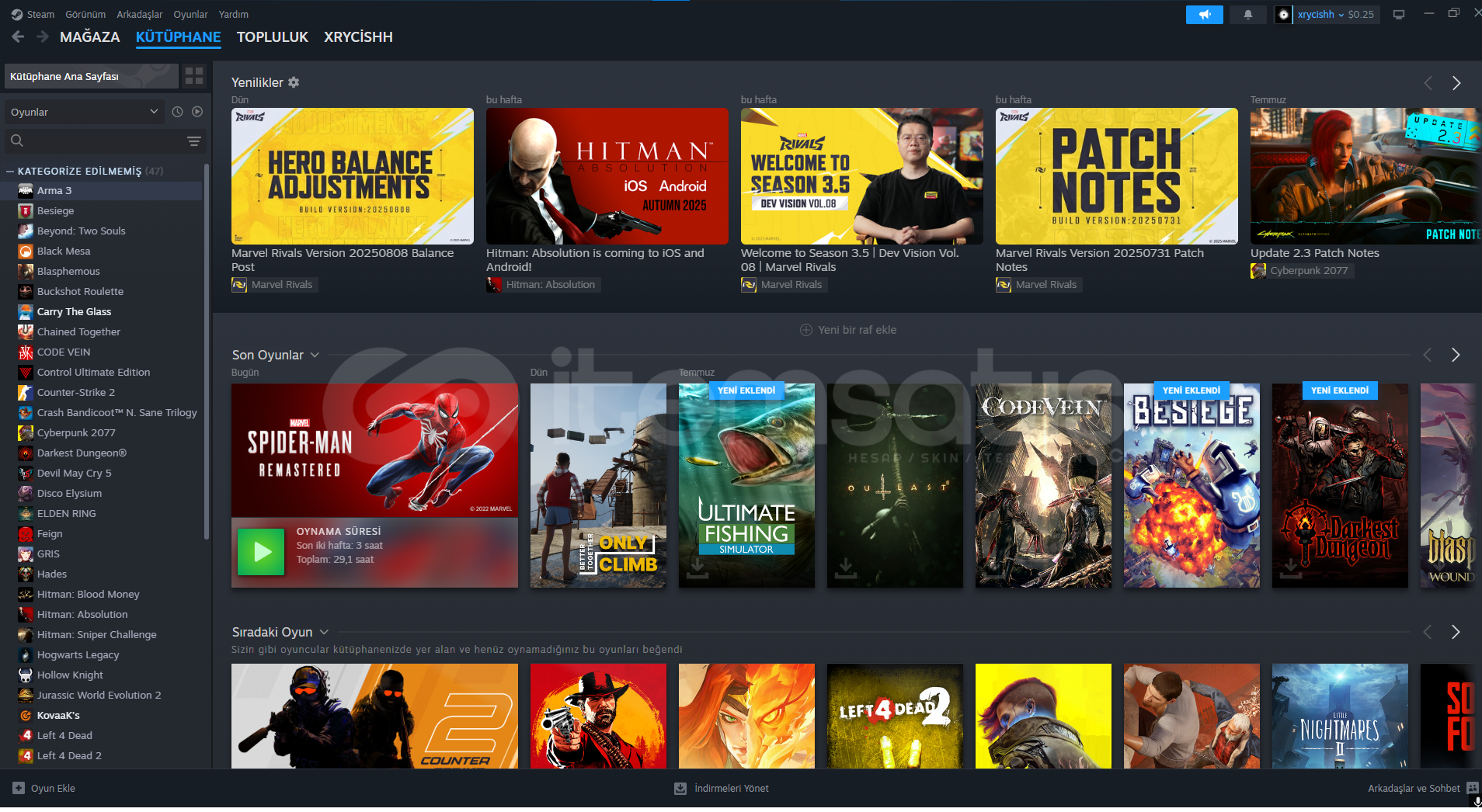Select Arma 3 in game list
Image resolution: width=1482 pixels, height=812 pixels.
(103, 190)
